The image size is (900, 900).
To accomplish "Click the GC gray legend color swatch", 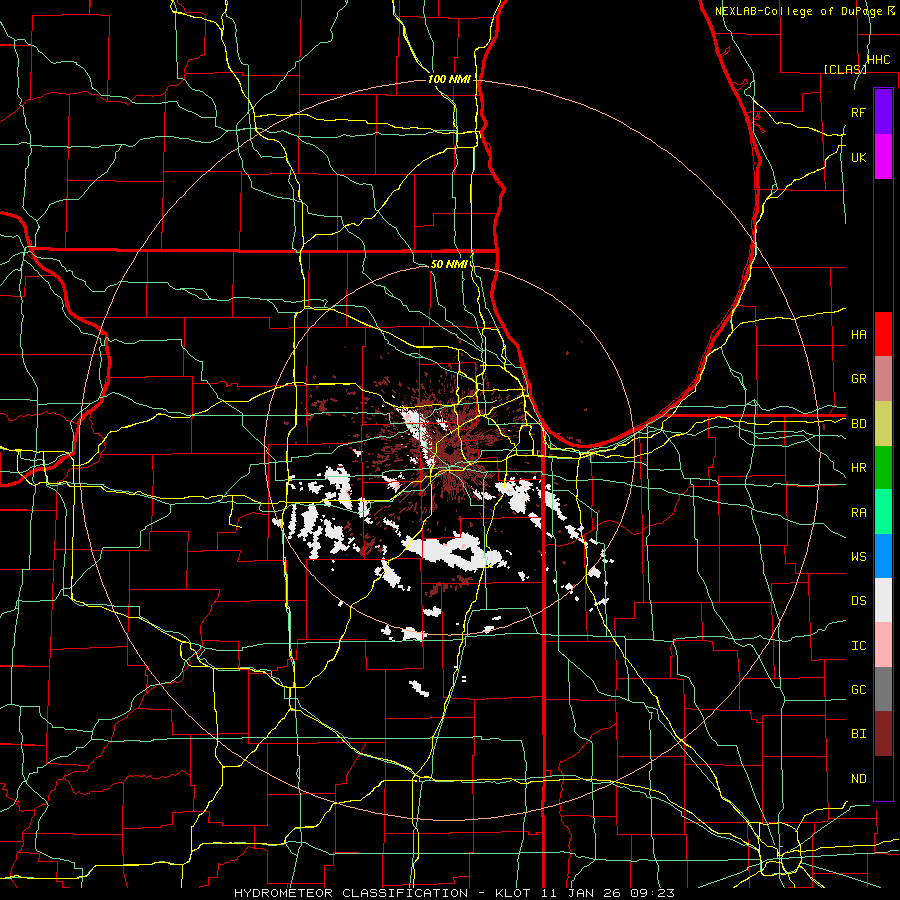I will point(883,689).
